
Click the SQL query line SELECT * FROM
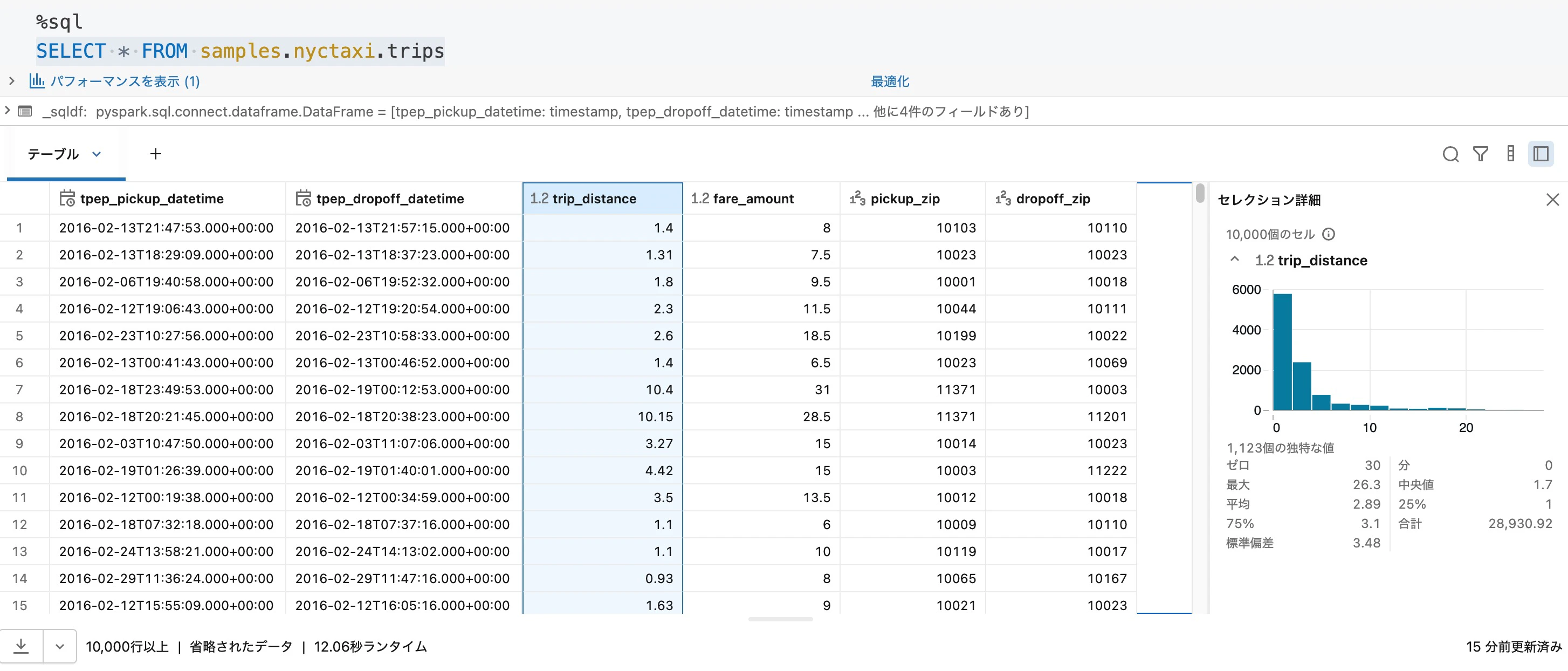point(240,51)
